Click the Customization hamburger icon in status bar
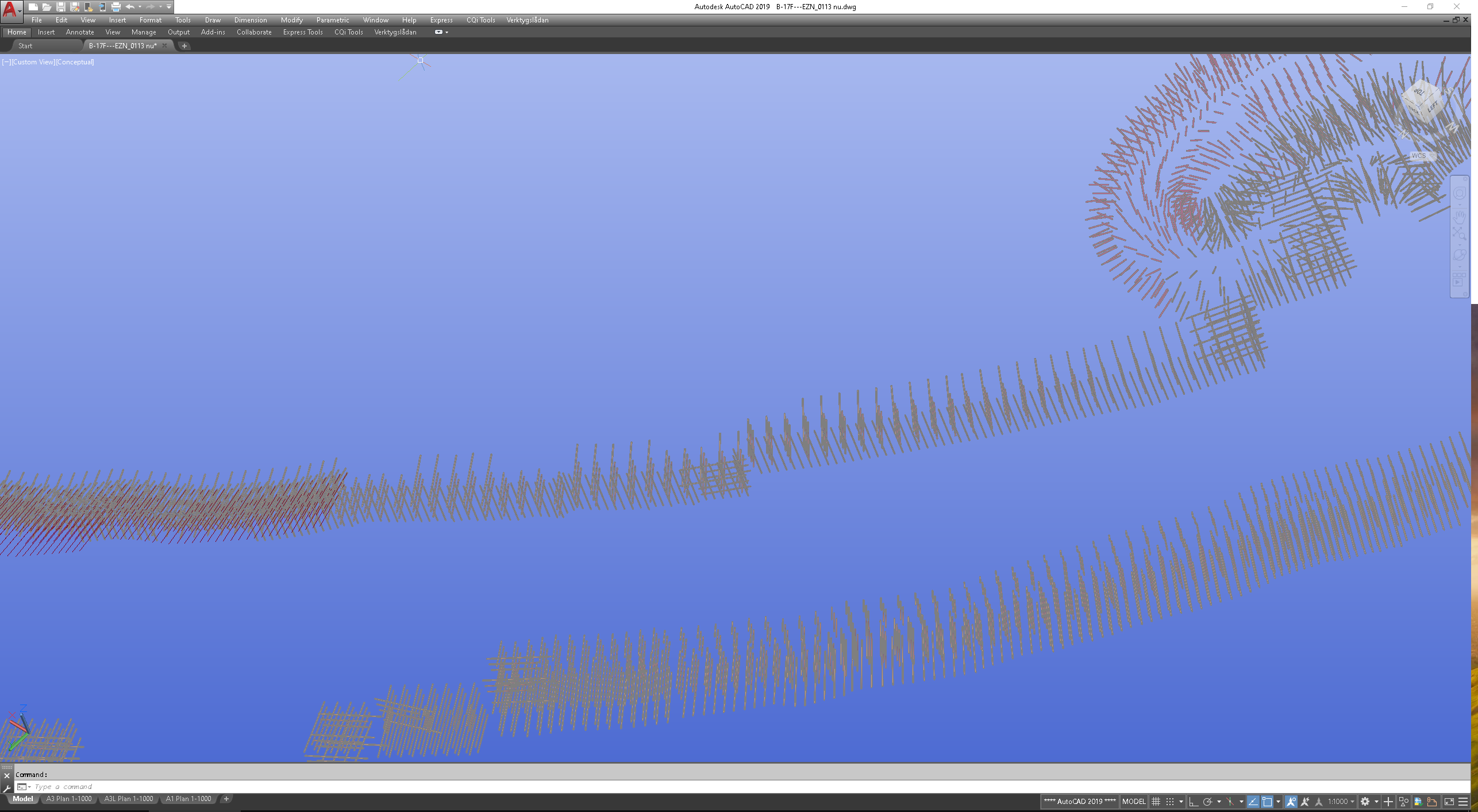This screenshot has width=1478, height=812. pos(1463,802)
